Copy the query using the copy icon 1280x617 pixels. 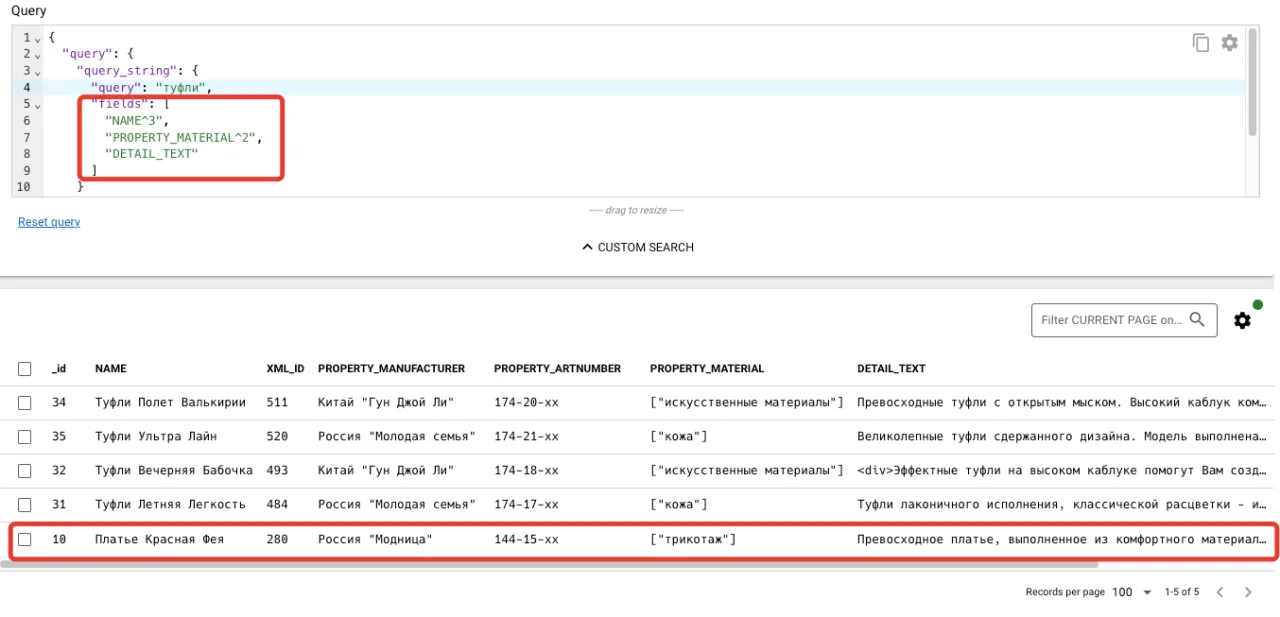tap(1200, 43)
